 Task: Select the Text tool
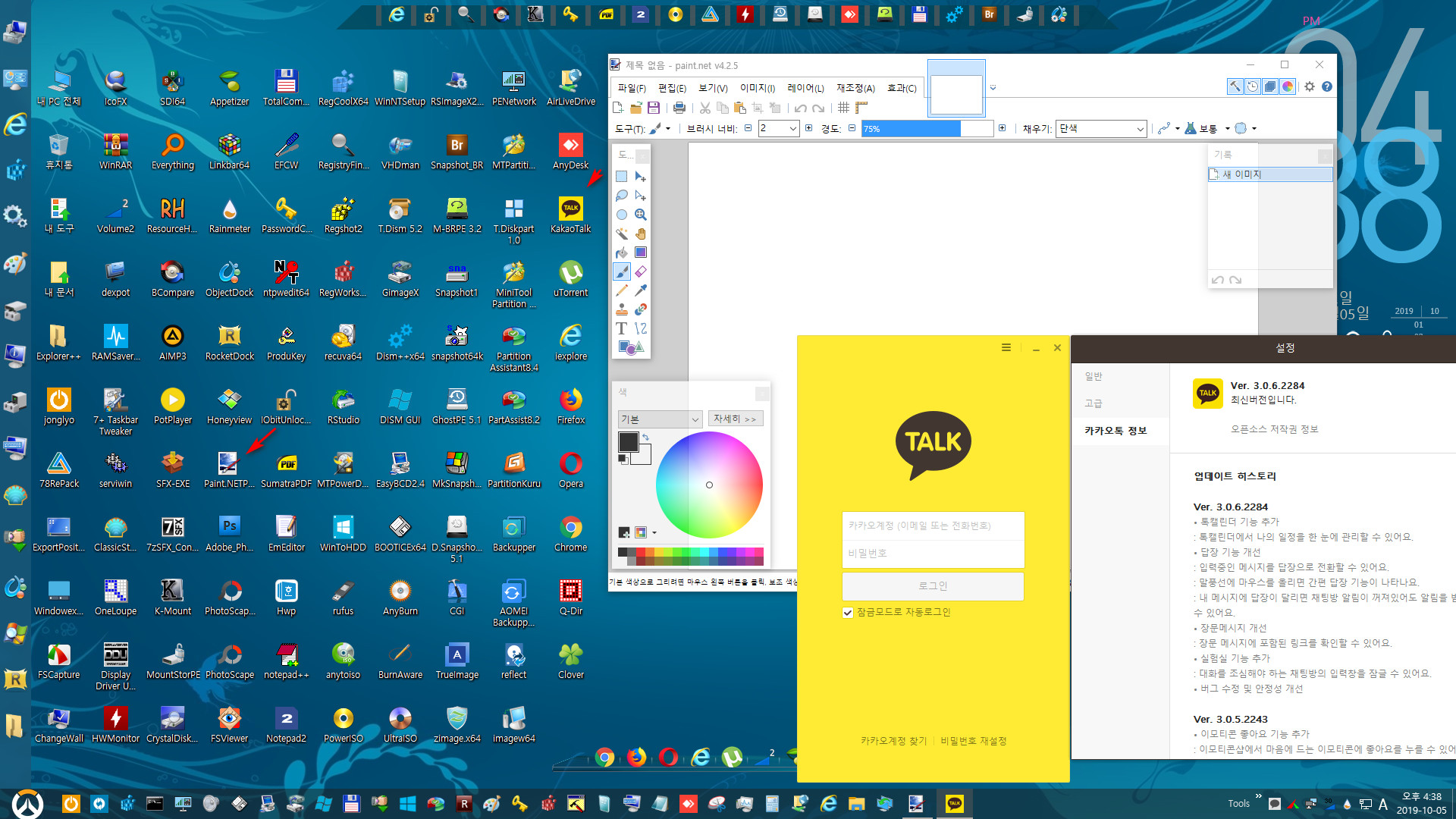622,328
